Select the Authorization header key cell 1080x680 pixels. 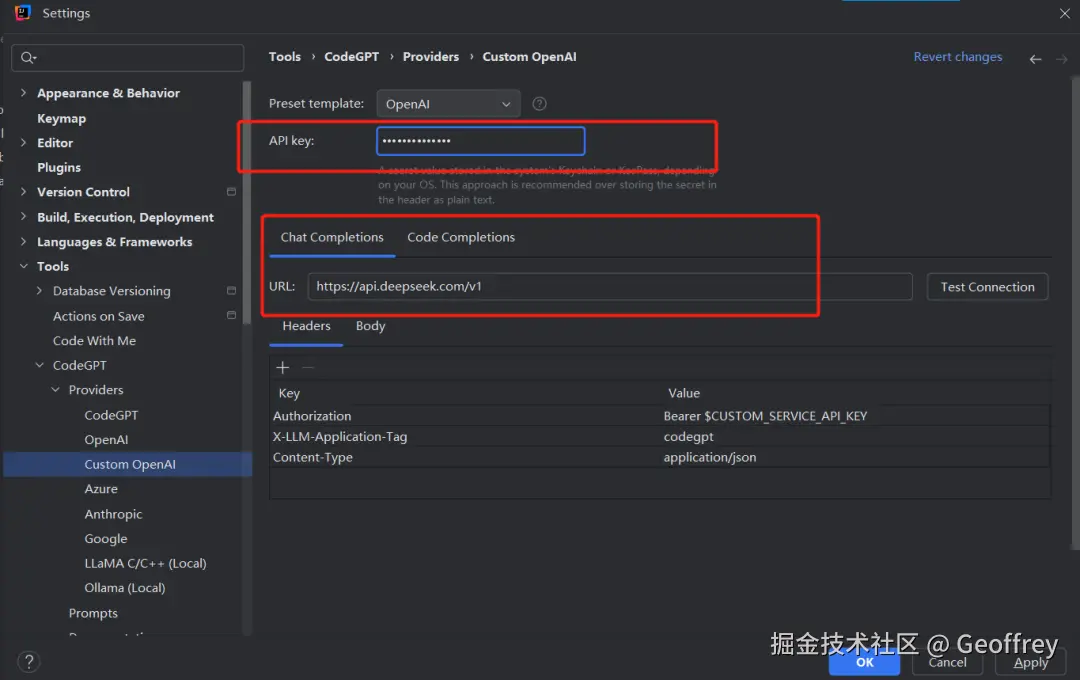(465, 416)
